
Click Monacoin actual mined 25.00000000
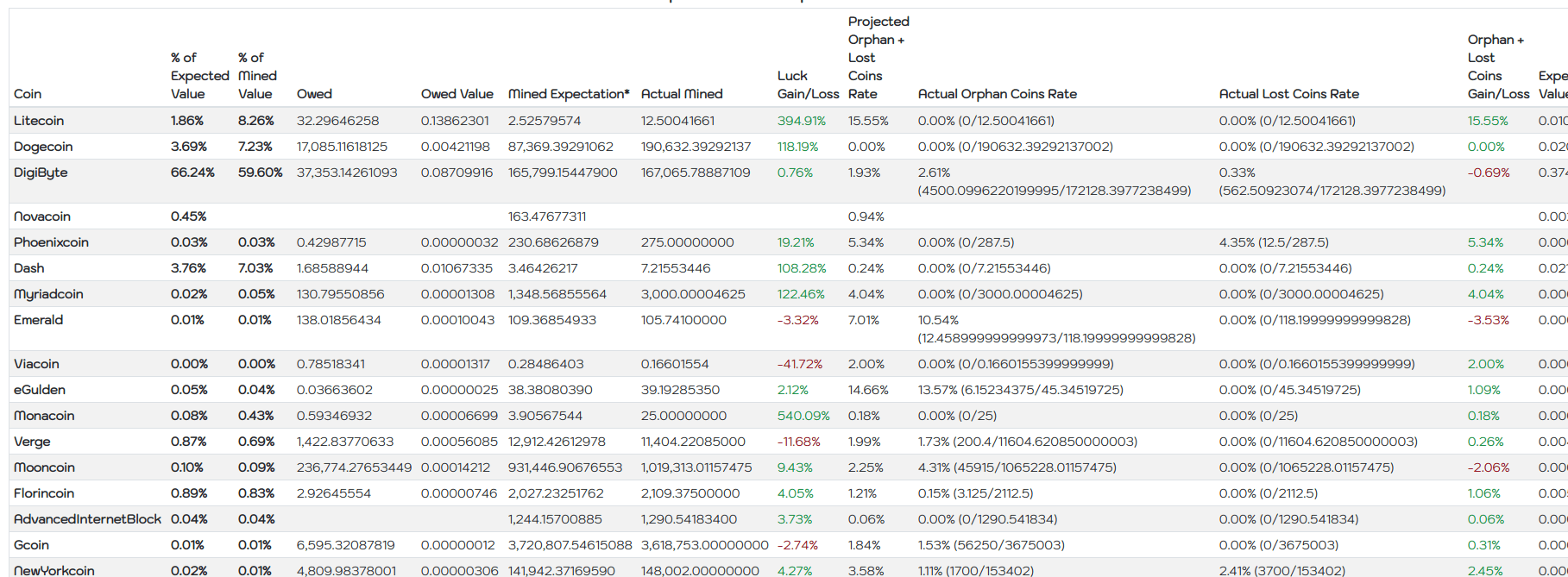[683, 416]
